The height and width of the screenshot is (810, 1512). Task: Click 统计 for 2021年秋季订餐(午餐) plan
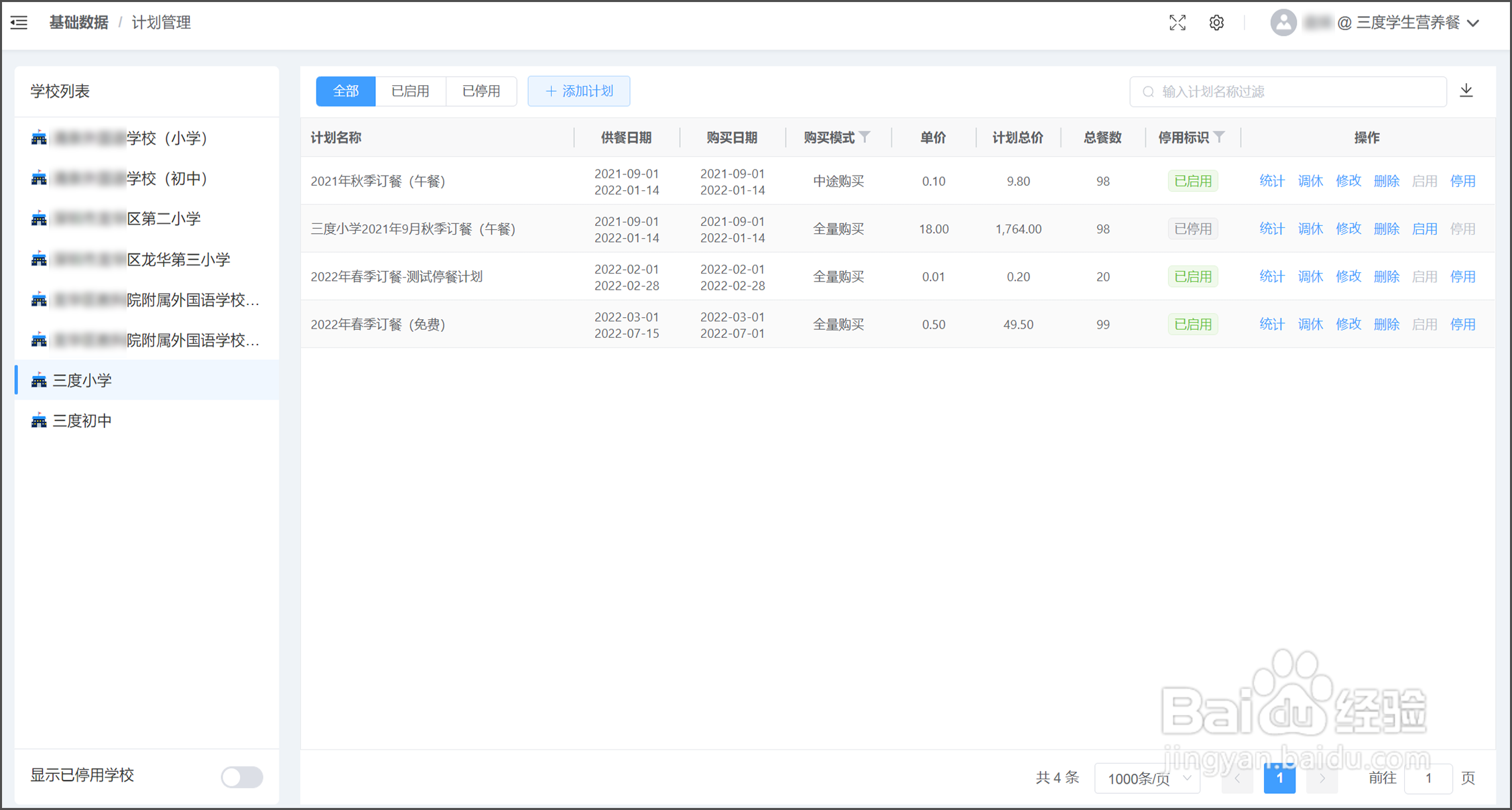coord(1271,181)
